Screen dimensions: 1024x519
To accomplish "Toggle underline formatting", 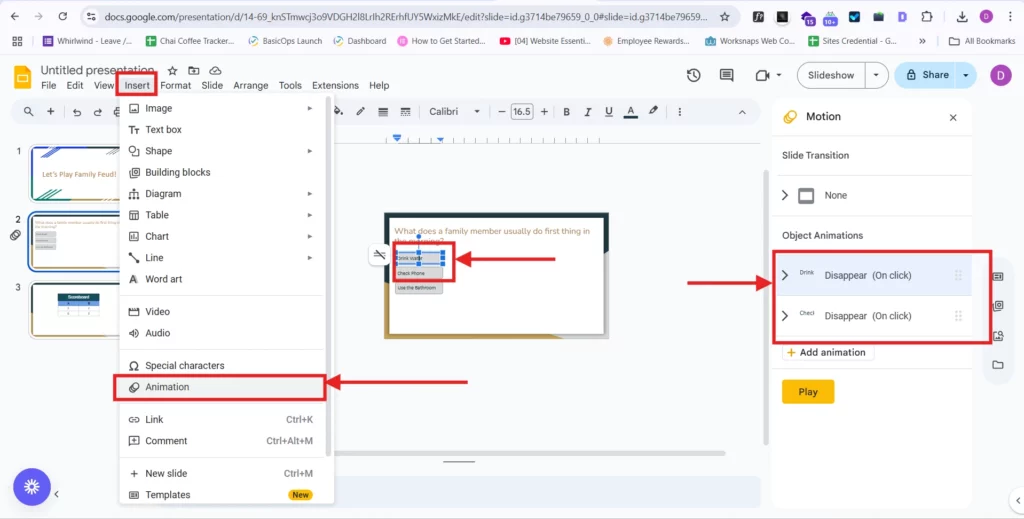I will [608, 112].
